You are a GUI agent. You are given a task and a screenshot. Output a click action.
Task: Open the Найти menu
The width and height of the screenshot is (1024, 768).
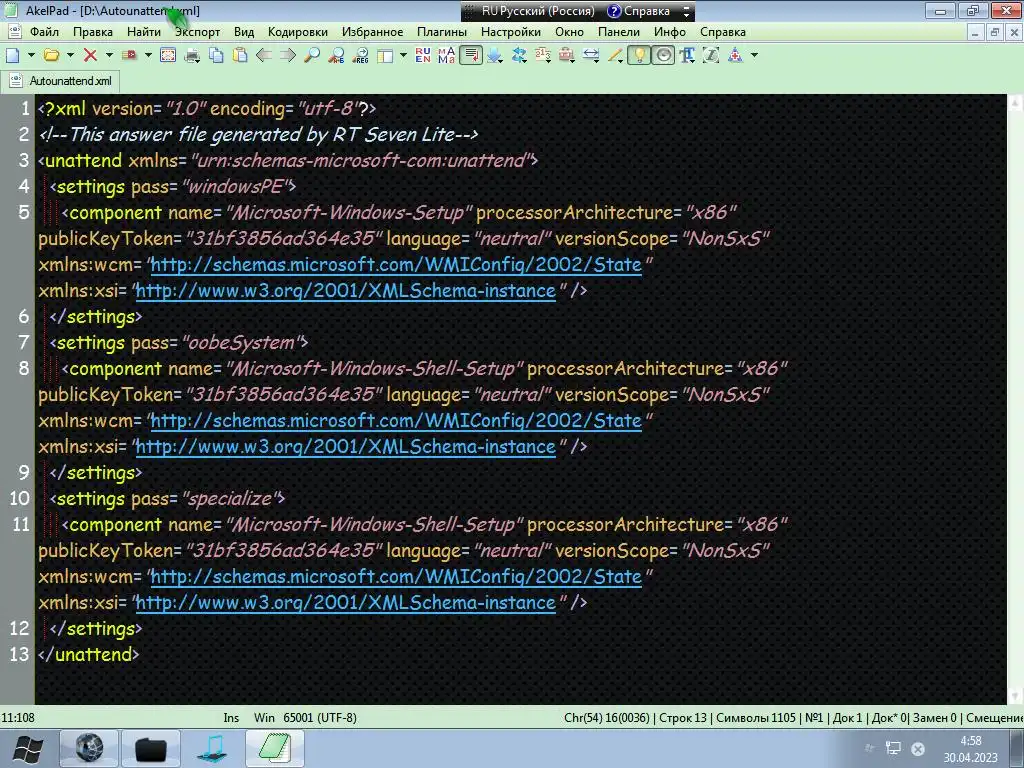coord(144,32)
